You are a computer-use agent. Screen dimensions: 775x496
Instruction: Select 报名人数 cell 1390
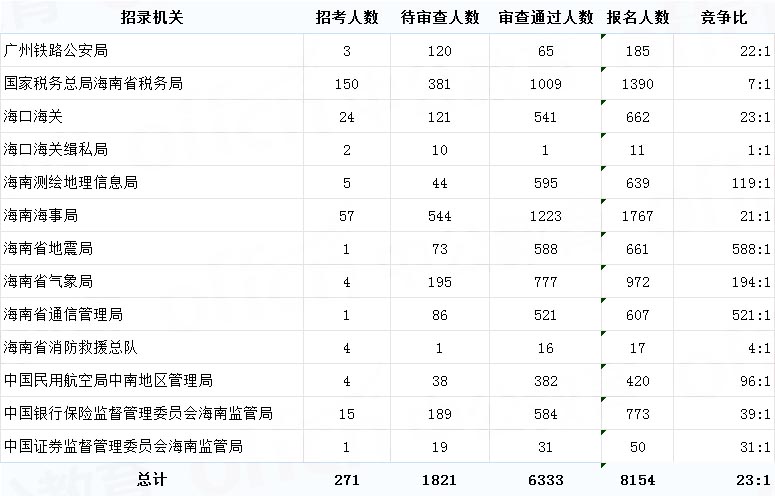click(638, 84)
